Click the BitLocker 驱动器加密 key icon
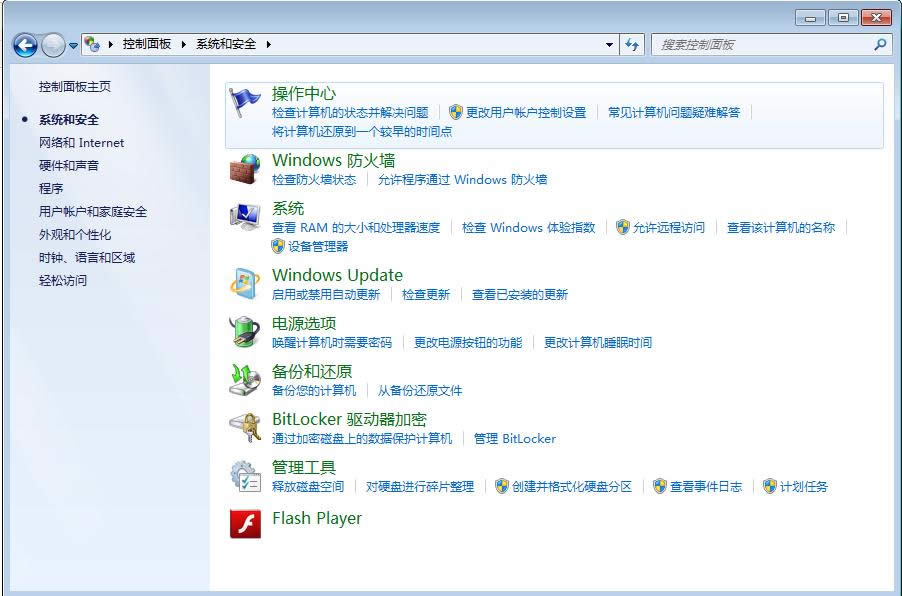This screenshot has width=902, height=596. 244,428
